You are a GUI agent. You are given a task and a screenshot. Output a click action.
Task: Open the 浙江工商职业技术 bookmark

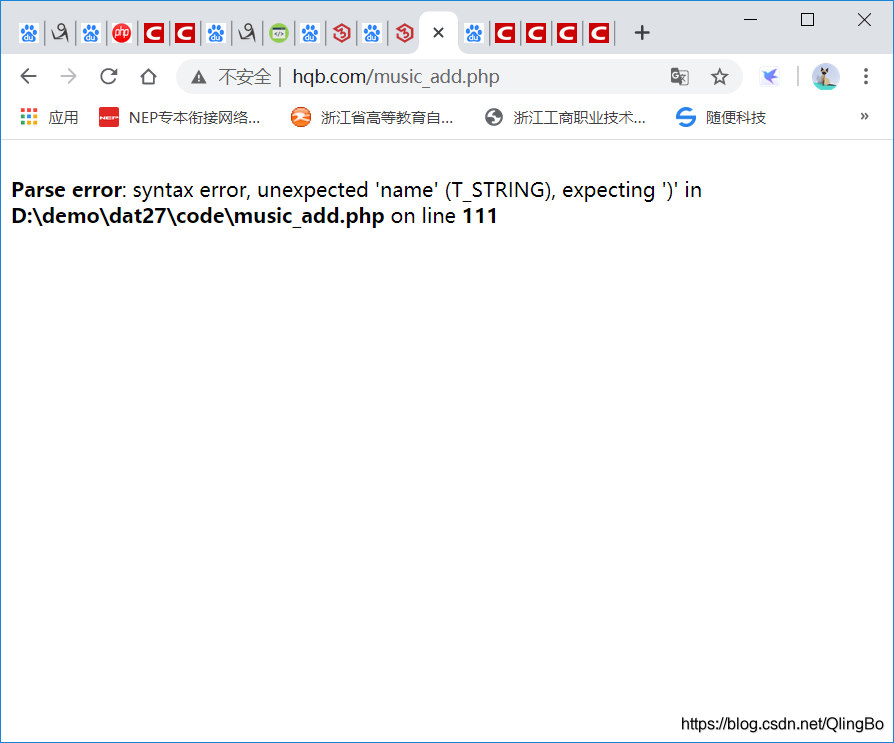tap(565, 117)
